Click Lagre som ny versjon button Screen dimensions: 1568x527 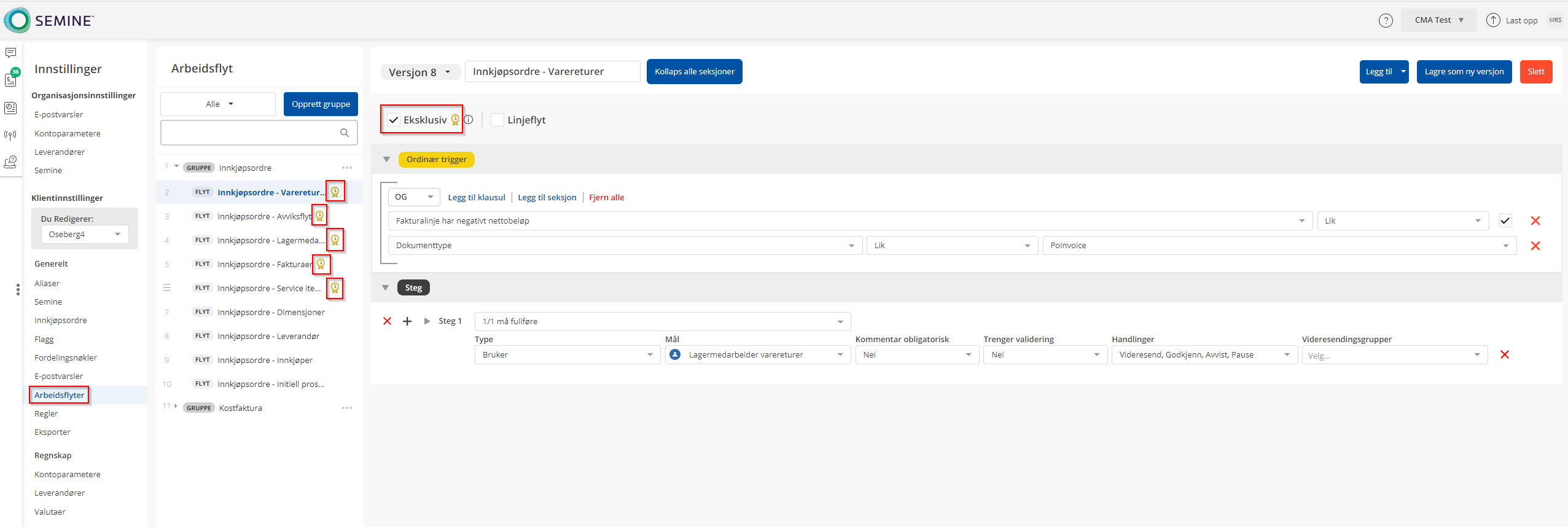point(1464,72)
